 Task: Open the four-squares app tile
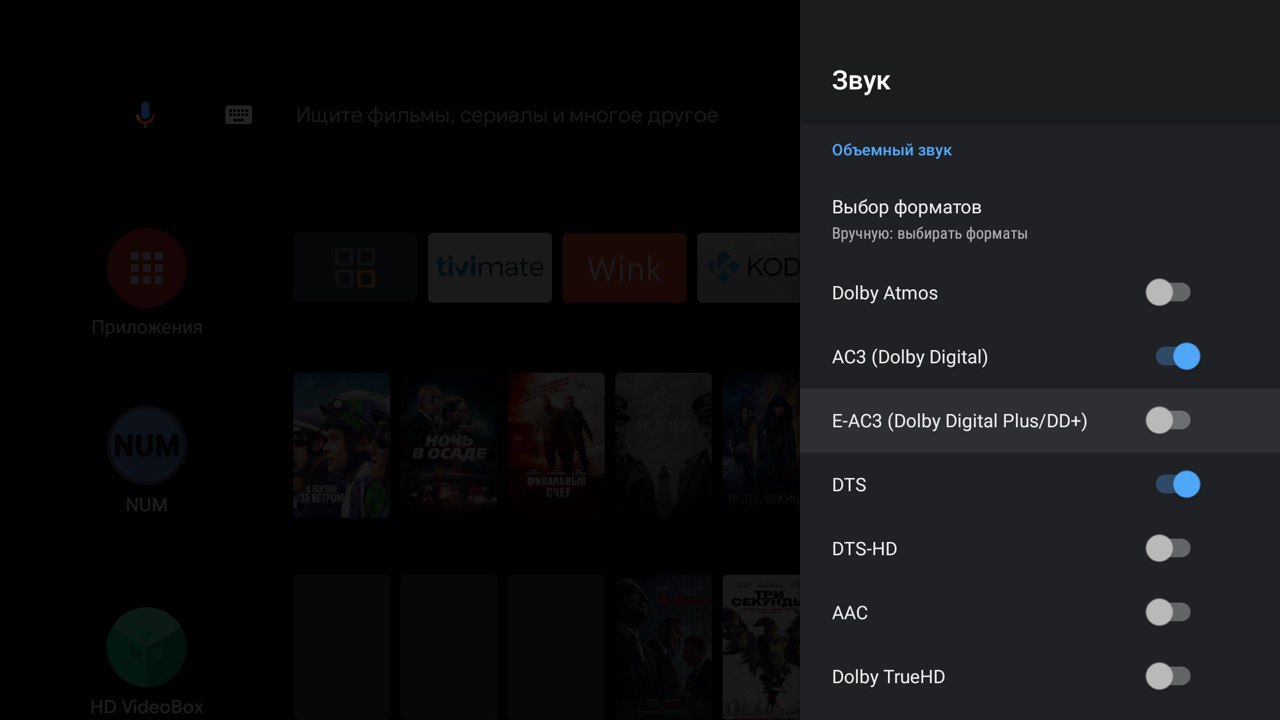(355, 268)
